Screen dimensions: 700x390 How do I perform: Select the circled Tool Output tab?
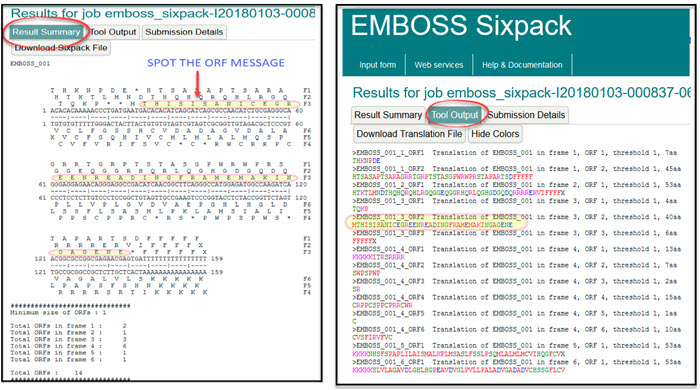tap(454, 115)
